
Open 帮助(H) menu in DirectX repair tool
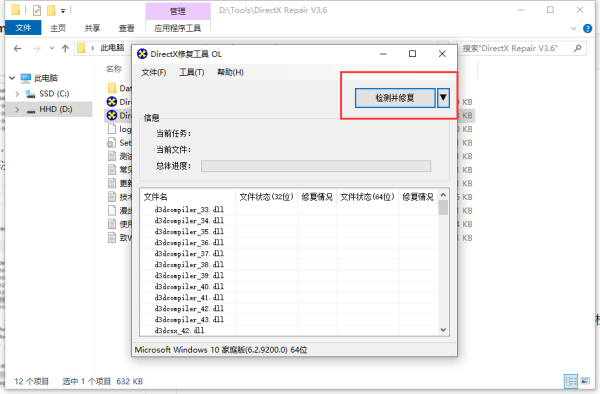coord(230,72)
